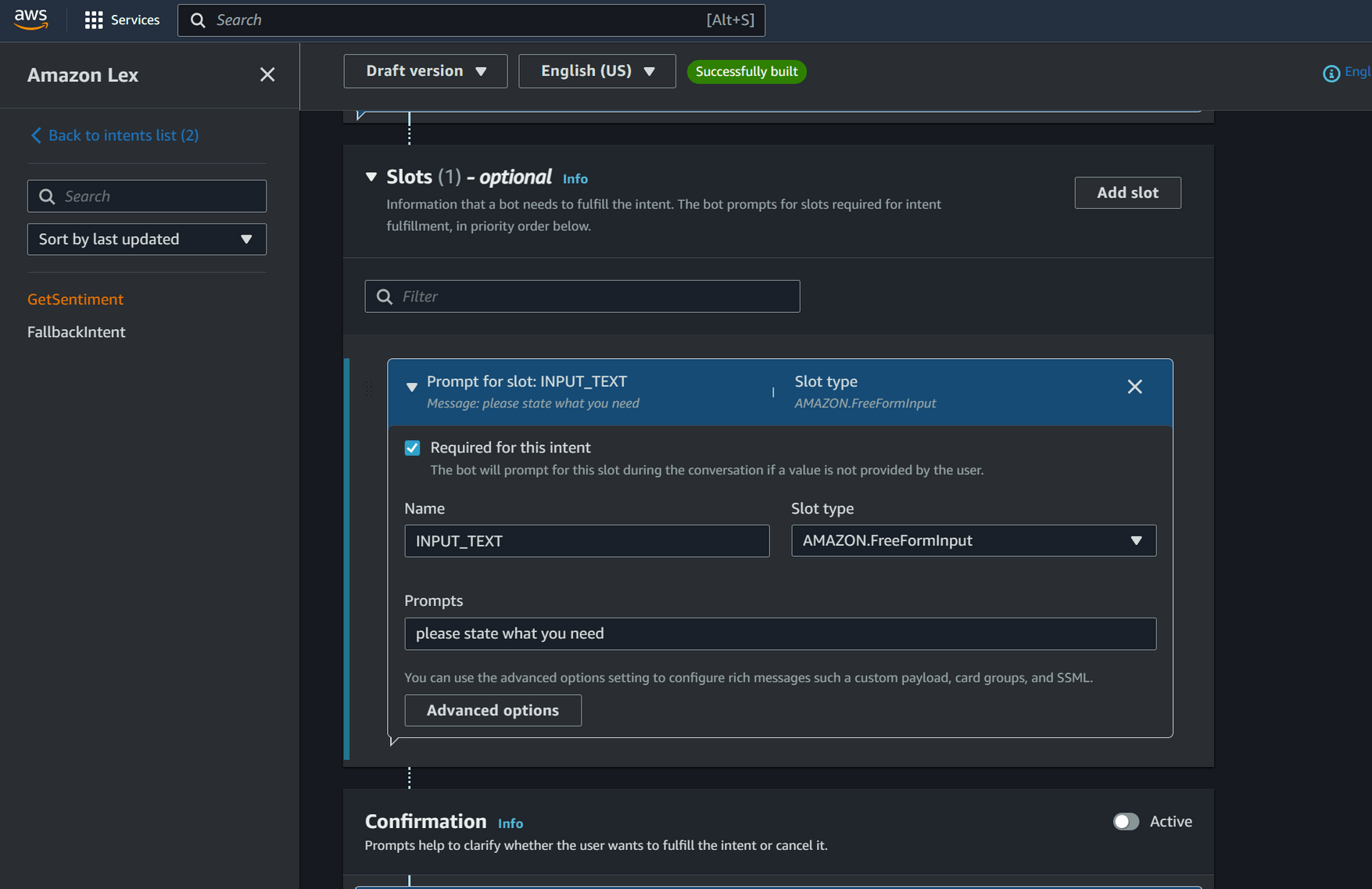Click the magnifier in the slot Filter field

(384, 296)
